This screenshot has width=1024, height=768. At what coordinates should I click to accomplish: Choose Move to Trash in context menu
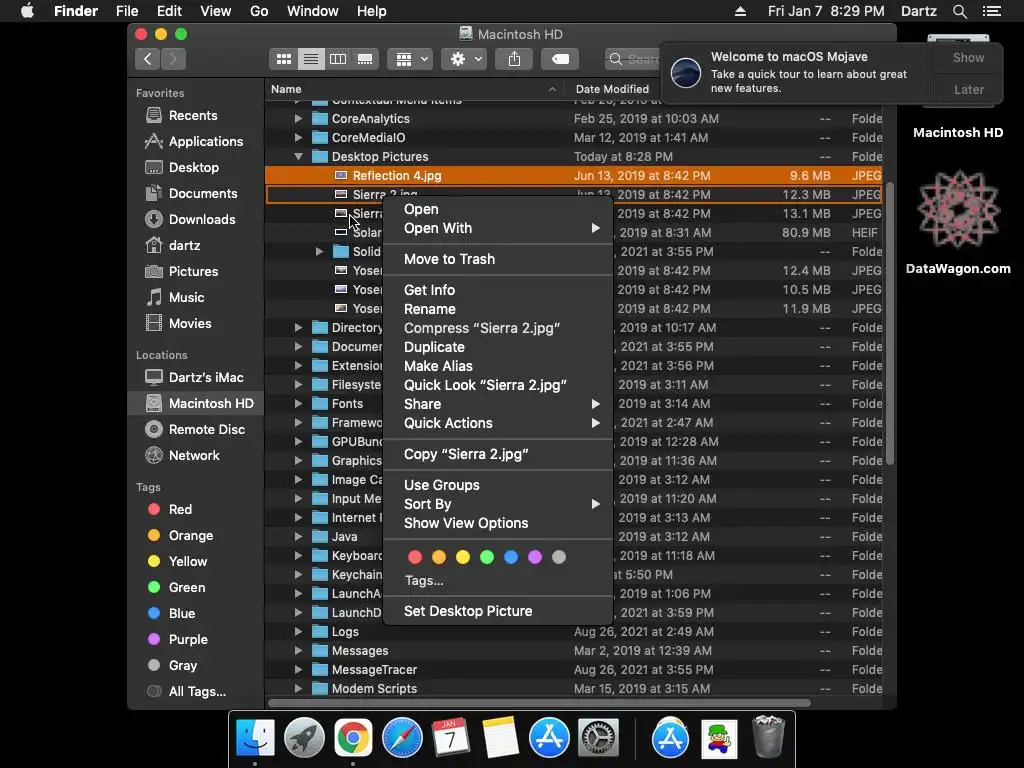(498, 259)
